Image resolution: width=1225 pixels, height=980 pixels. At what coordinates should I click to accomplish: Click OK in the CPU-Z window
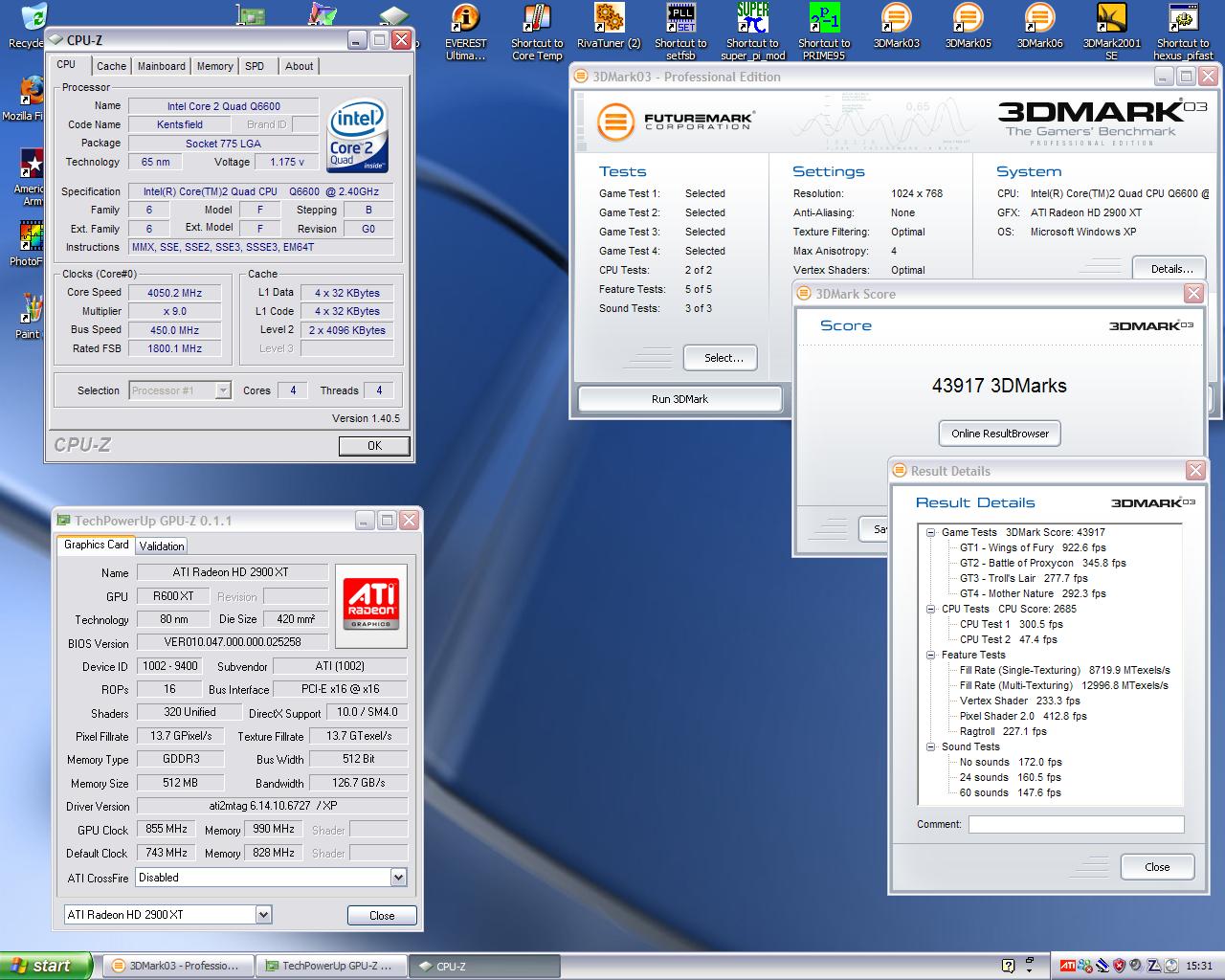pos(374,446)
